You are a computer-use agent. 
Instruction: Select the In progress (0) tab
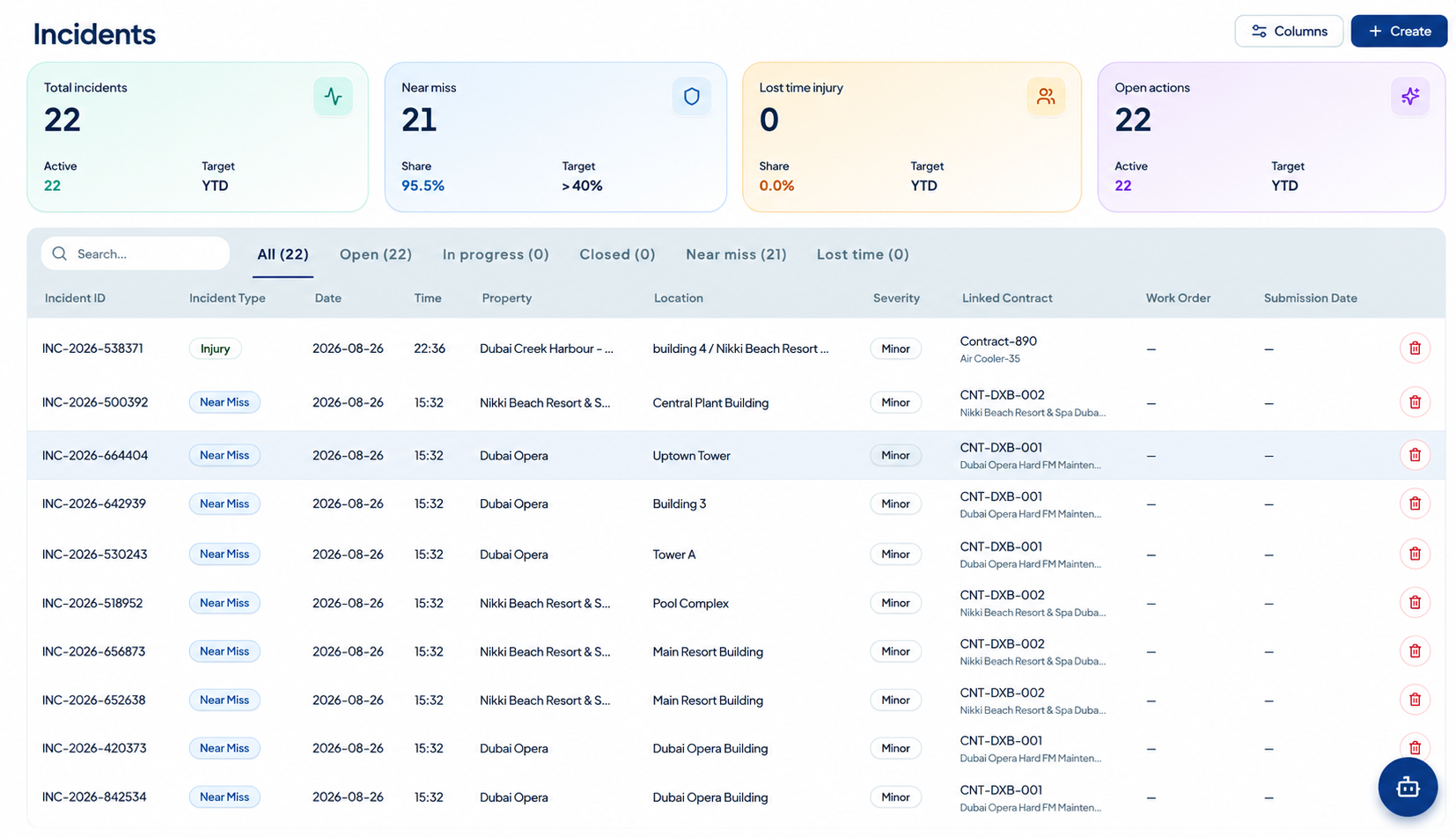[496, 254]
